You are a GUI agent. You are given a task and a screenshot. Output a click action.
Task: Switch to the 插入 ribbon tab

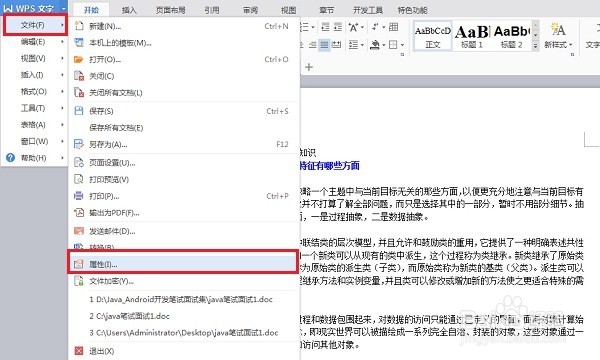(x=129, y=10)
